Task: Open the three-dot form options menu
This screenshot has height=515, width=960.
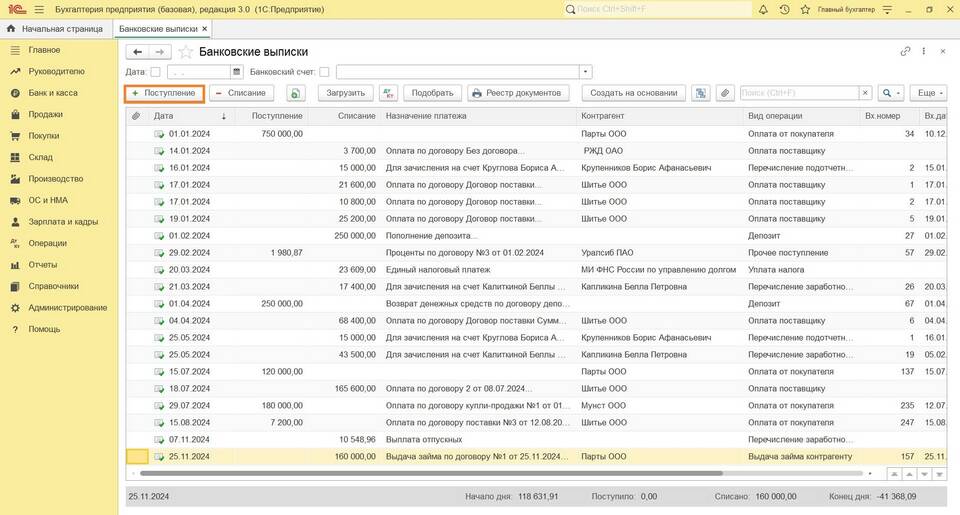Action: 924,51
